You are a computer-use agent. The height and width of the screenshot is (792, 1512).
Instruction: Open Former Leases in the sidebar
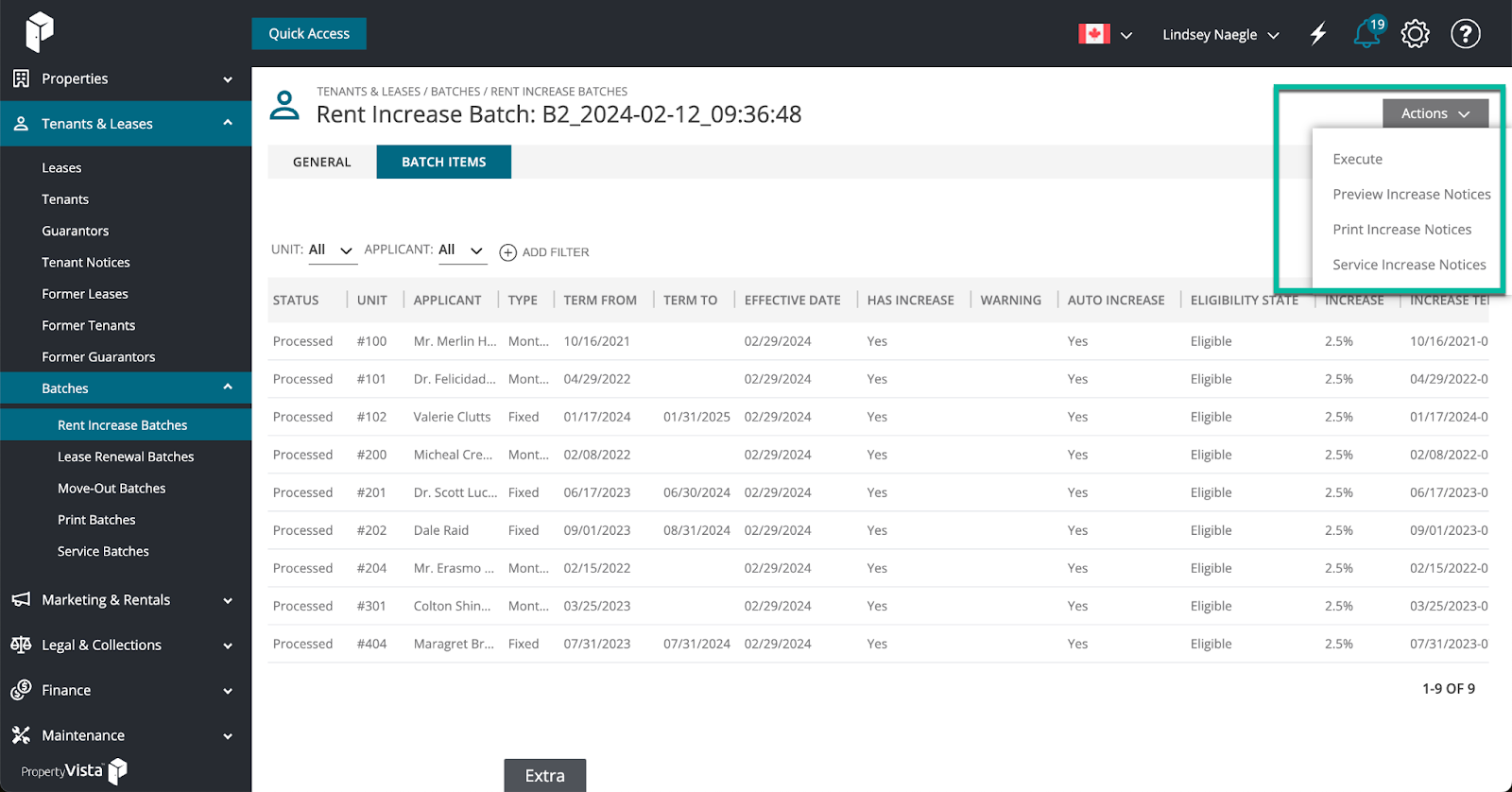coord(85,294)
